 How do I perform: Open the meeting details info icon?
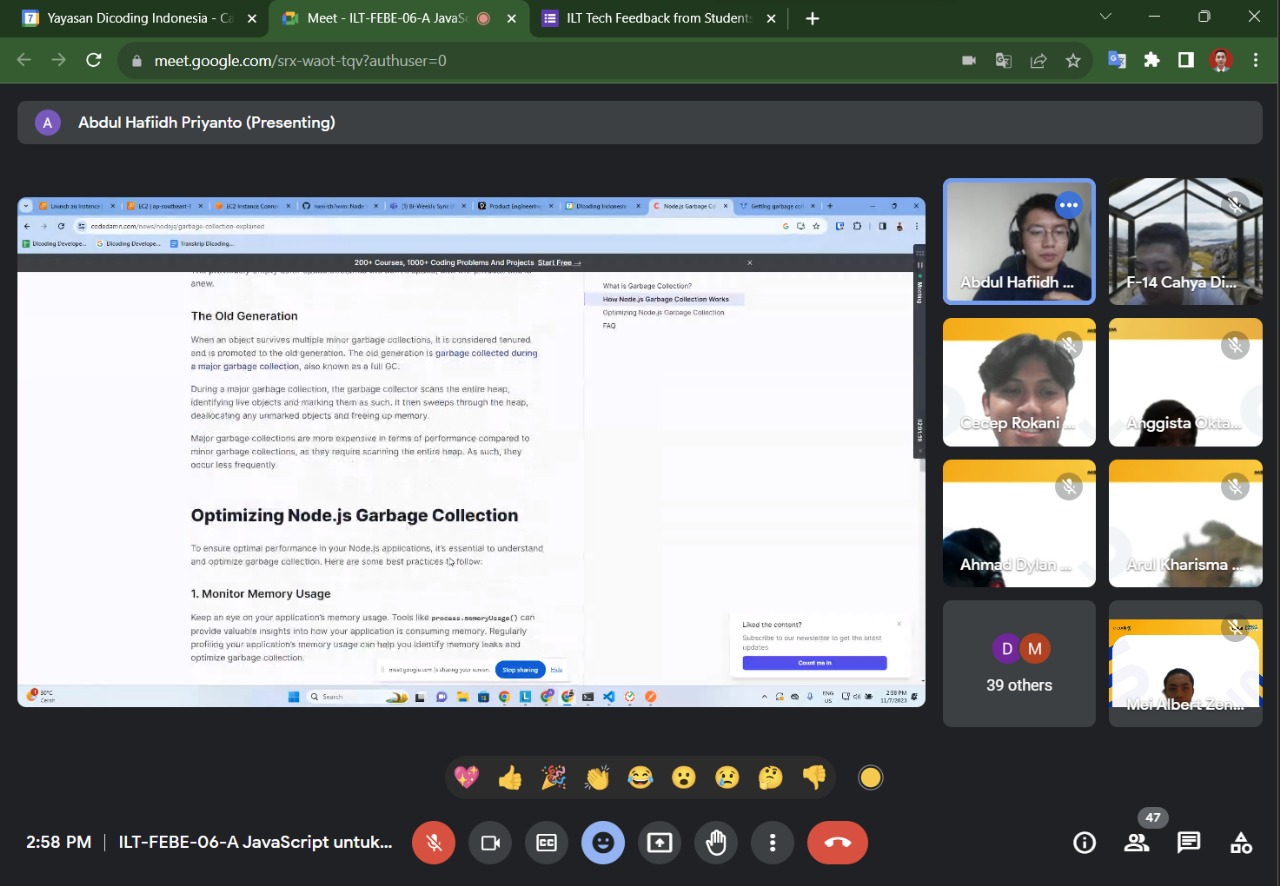coord(1084,843)
